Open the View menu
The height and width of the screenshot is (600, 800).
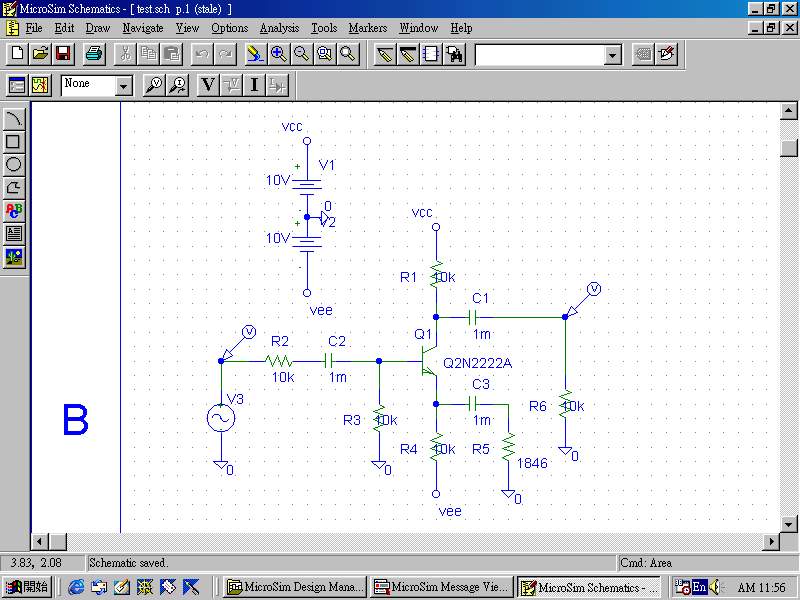[x=187, y=28]
